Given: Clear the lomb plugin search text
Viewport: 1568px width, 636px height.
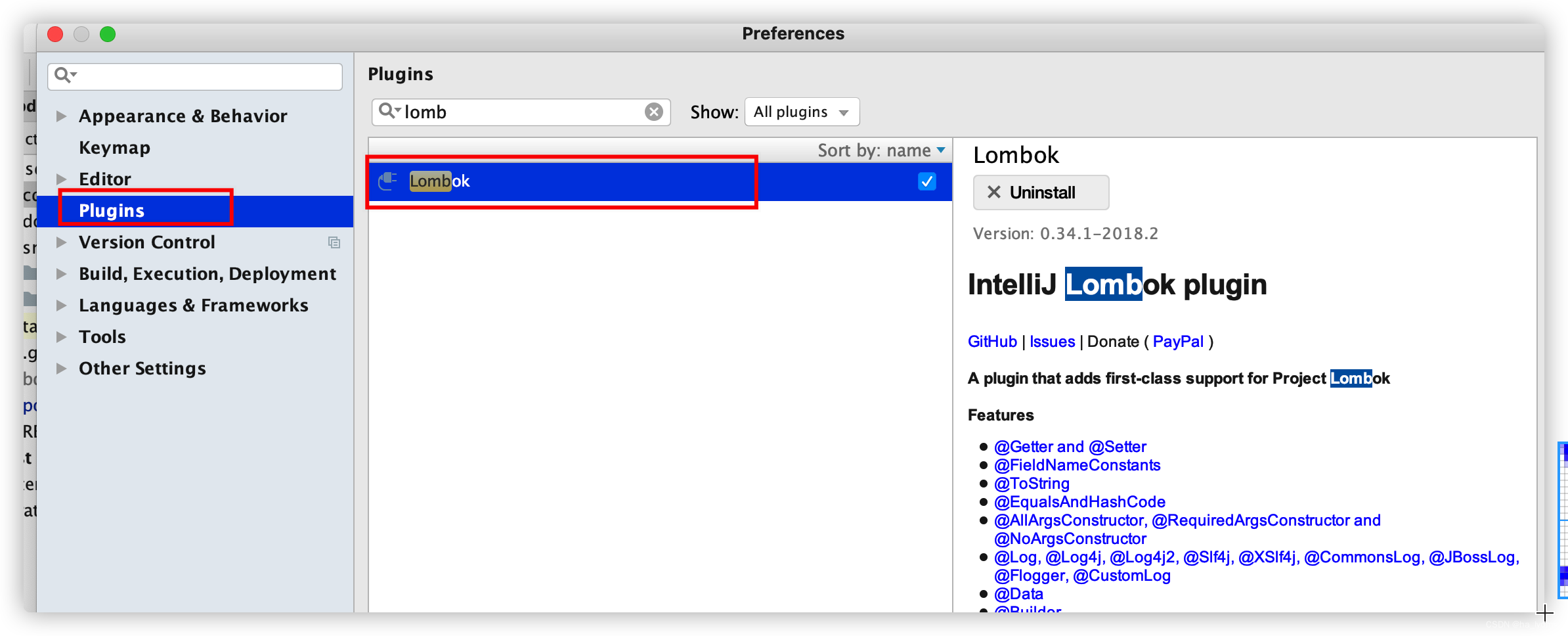Looking at the screenshot, I should click(653, 112).
